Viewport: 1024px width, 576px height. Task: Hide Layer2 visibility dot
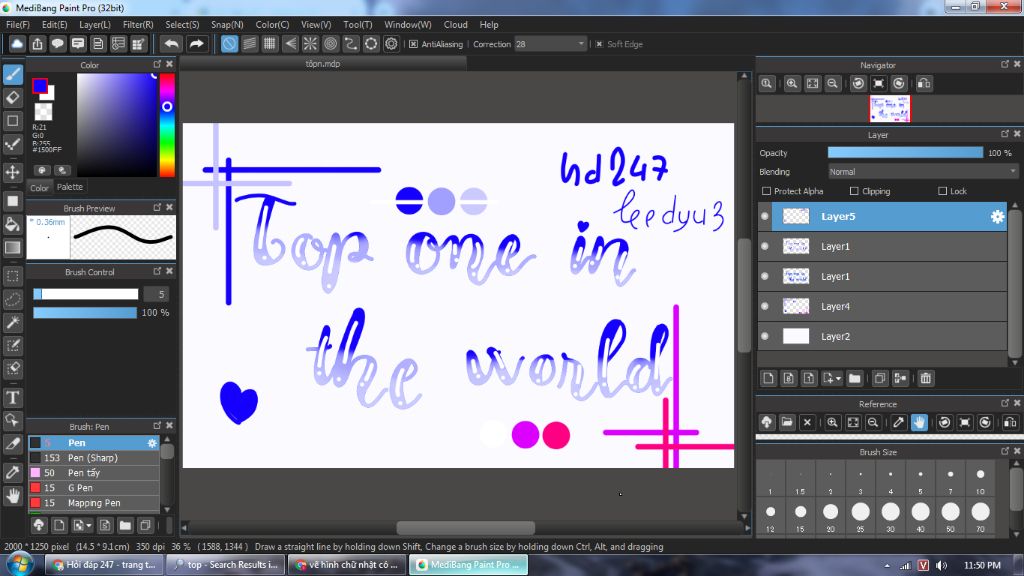[765, 336]
